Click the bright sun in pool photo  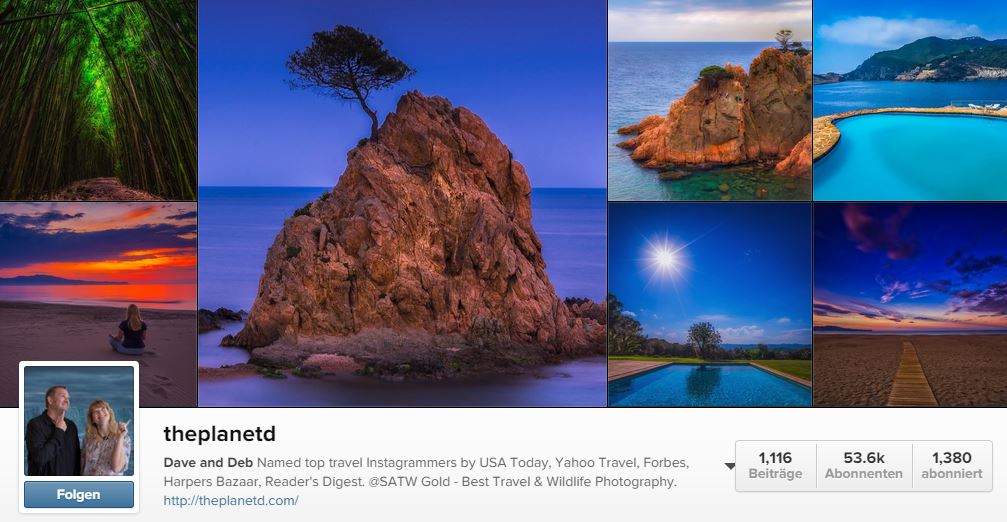(665, 259)
